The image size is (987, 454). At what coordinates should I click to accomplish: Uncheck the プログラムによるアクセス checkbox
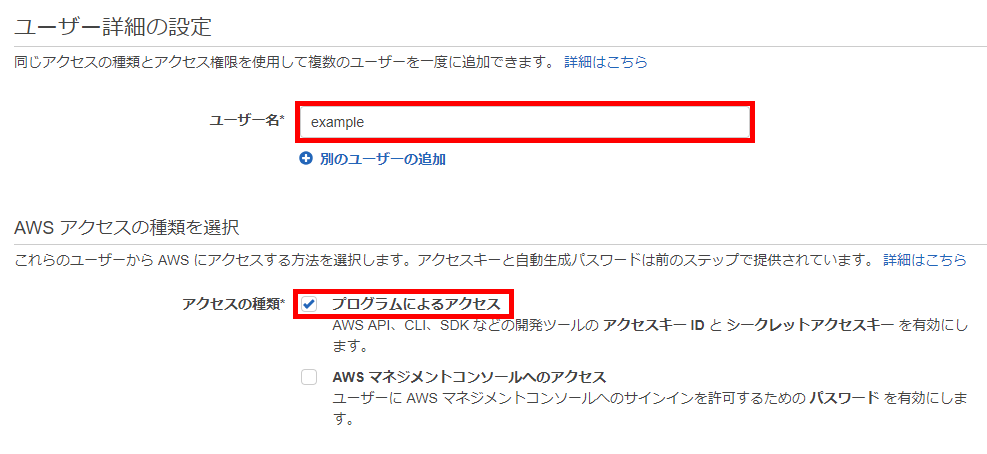pyautogui.click(x=308, y=305)
